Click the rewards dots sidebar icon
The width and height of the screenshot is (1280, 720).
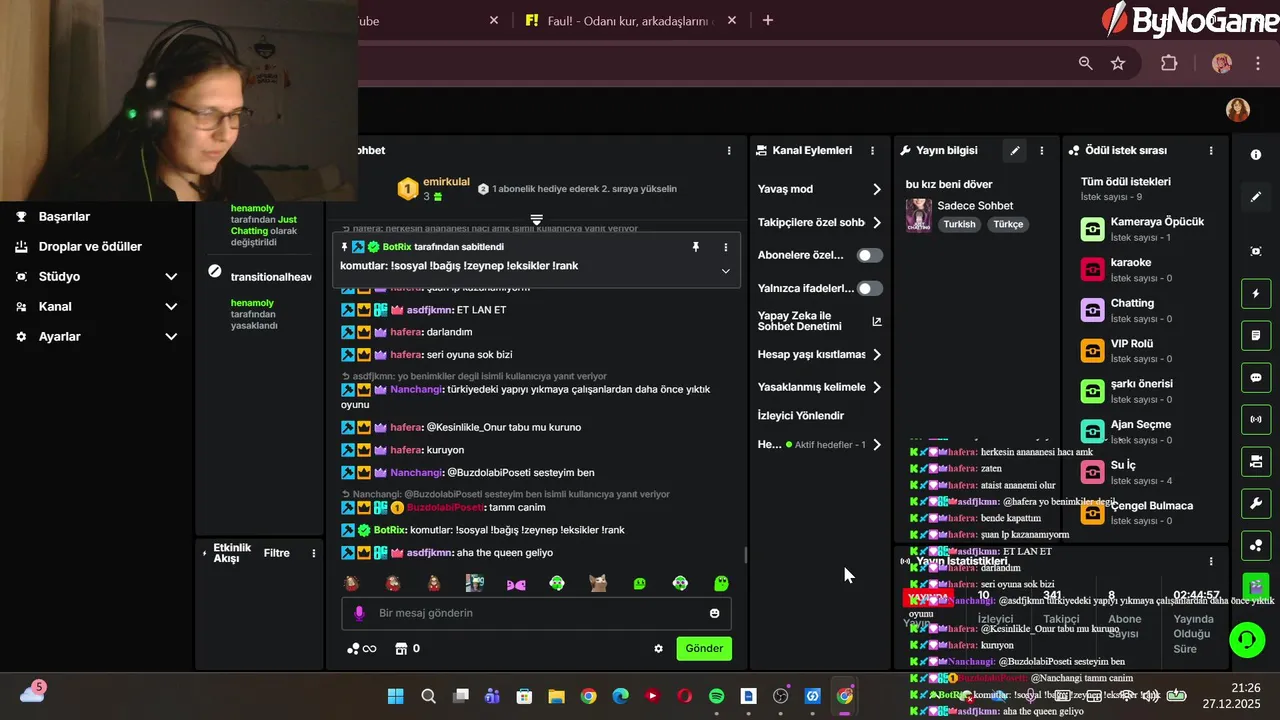1256,545
